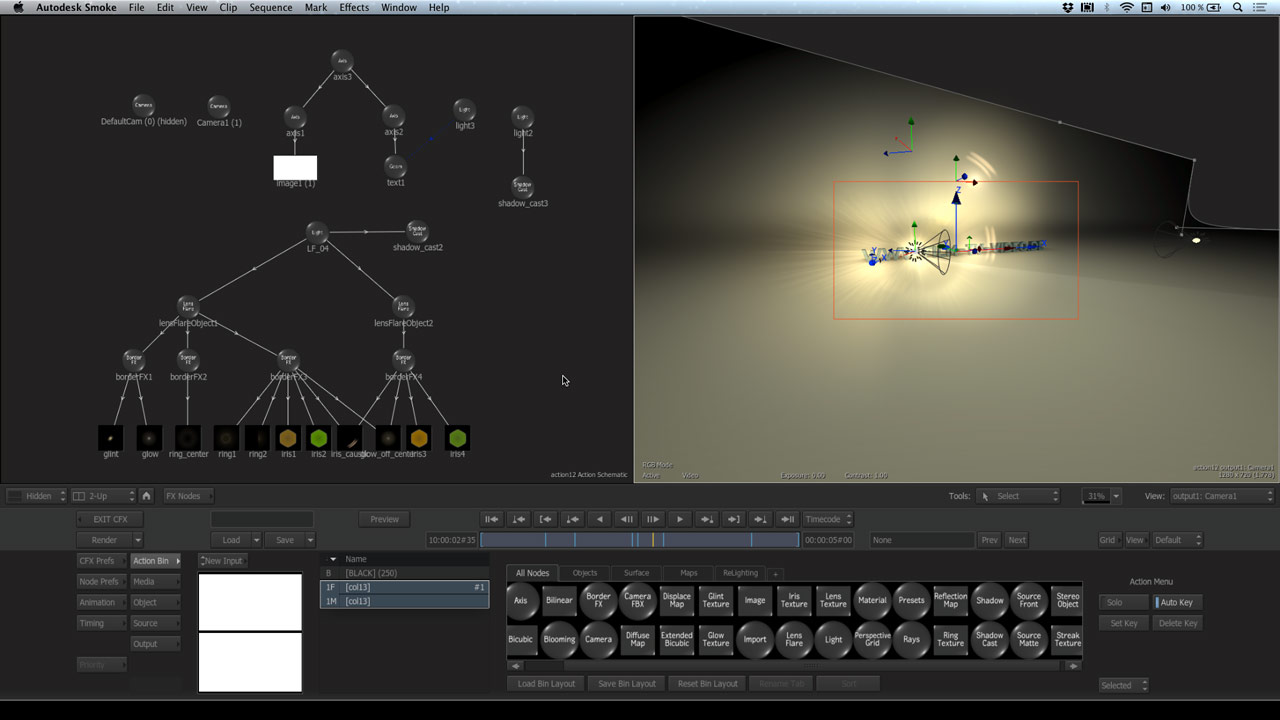The width and height of the screenshot is (1280, 720).
Task: Toggle the Auto Key button
Action: [x=1176, y=602]
